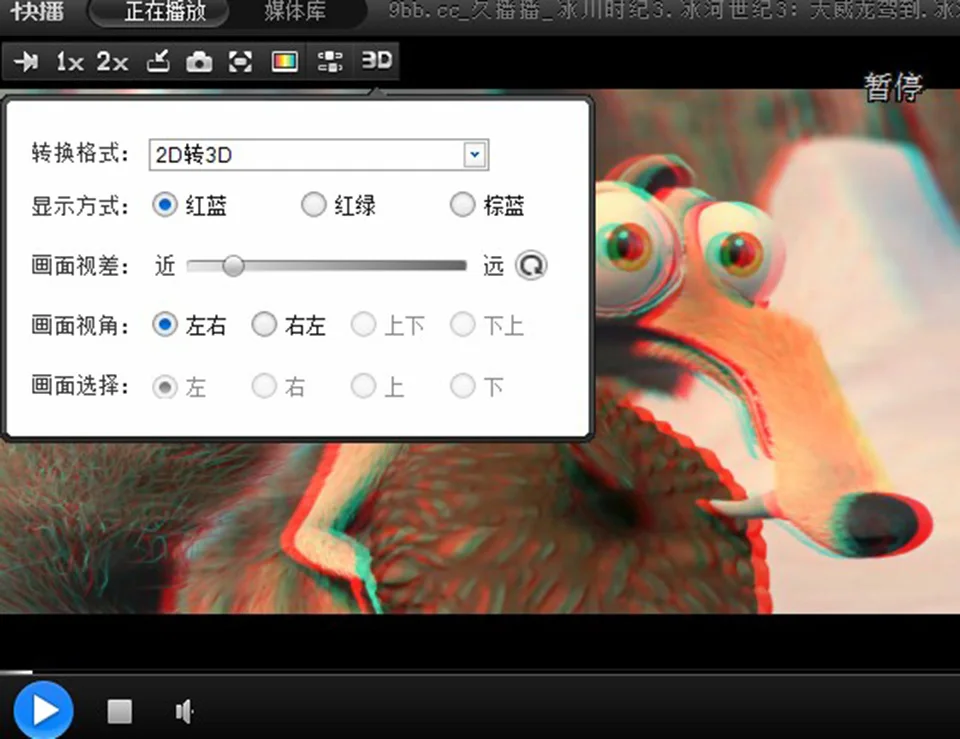Open the color adjustment icon
The width and height of the screenshot is (960, 739).
tap(285, 61)
